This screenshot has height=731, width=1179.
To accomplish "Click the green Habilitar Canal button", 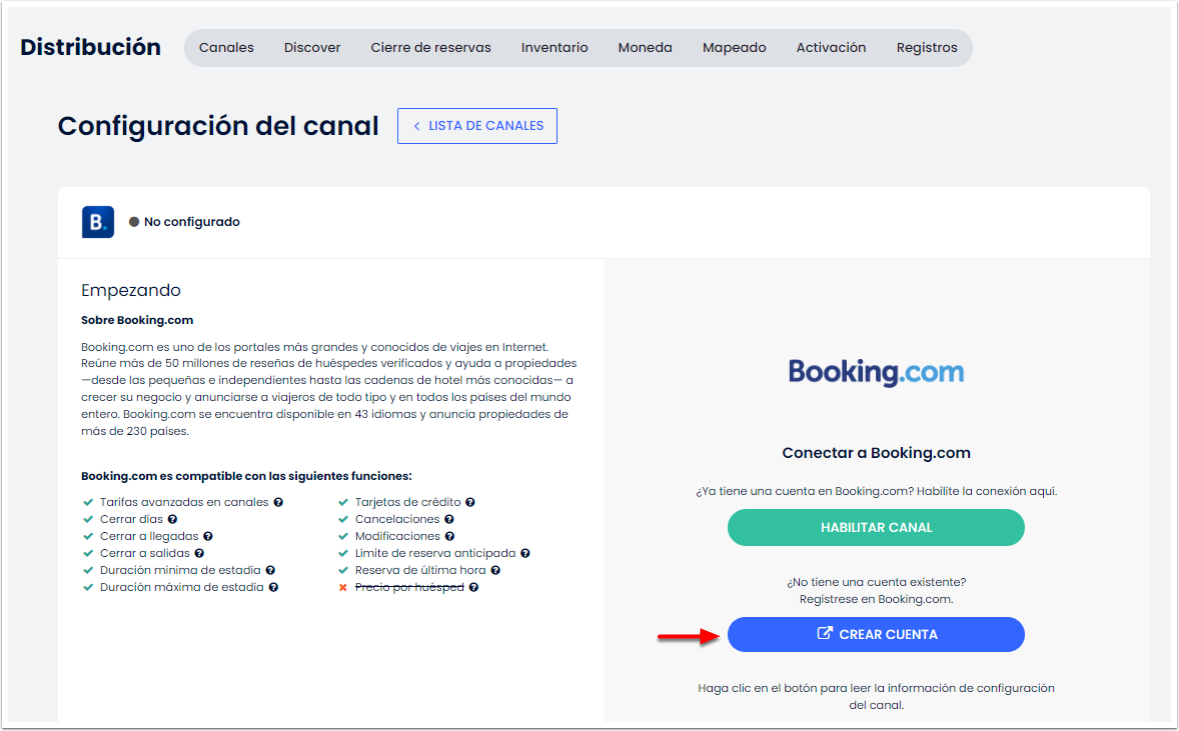I will point(876,528).
